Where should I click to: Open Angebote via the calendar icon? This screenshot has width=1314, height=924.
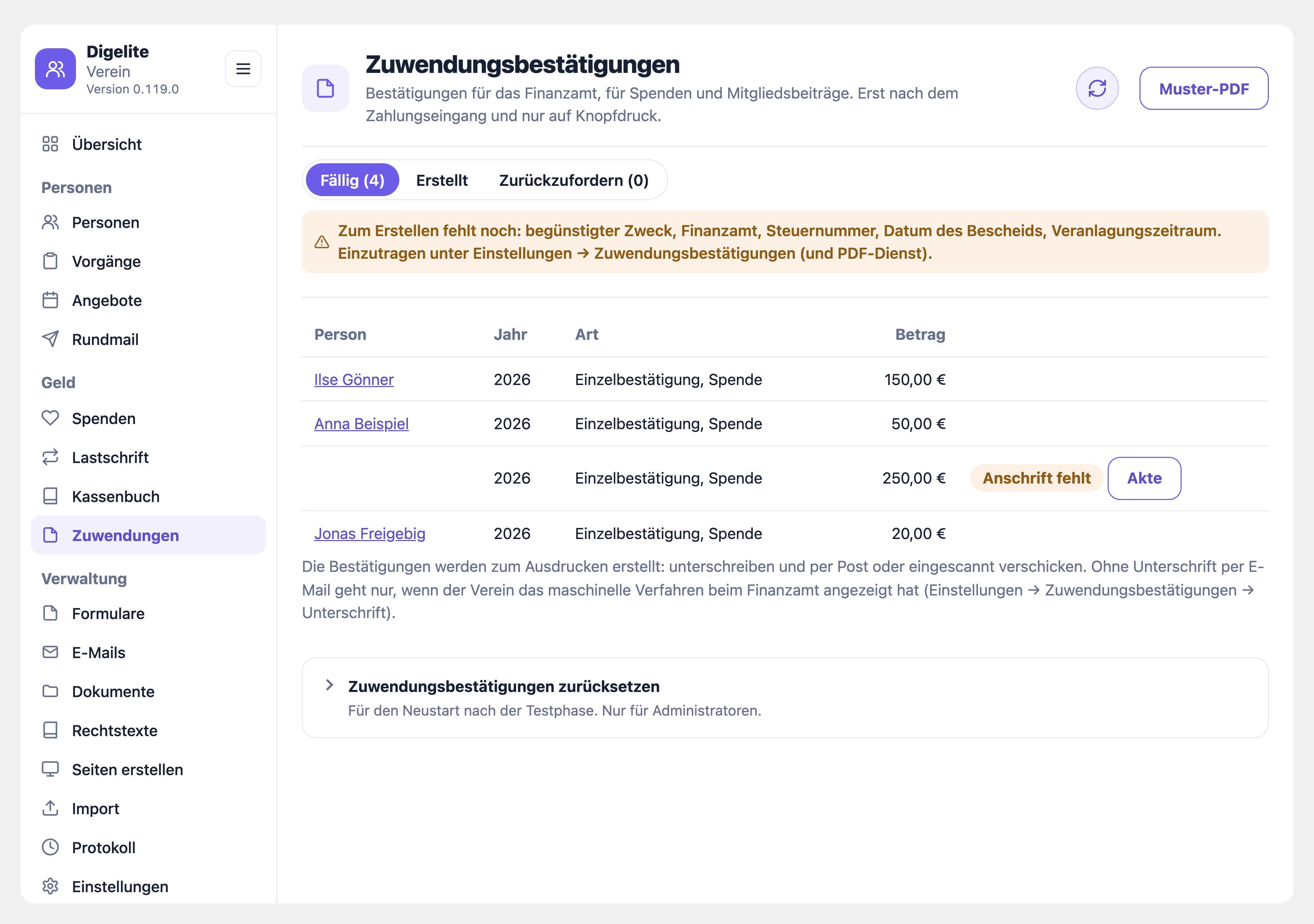click(x=50, y=300)
